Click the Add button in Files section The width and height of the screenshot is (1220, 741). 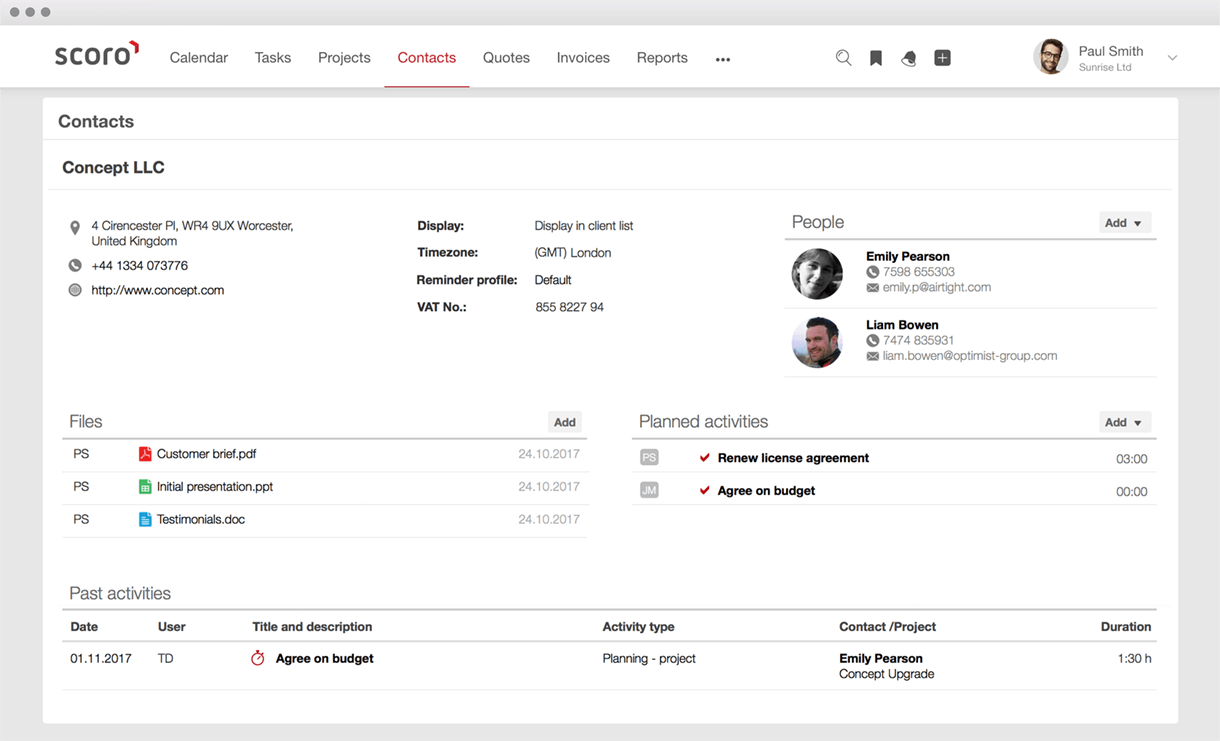pyautogui.click(x=565, y=422)
